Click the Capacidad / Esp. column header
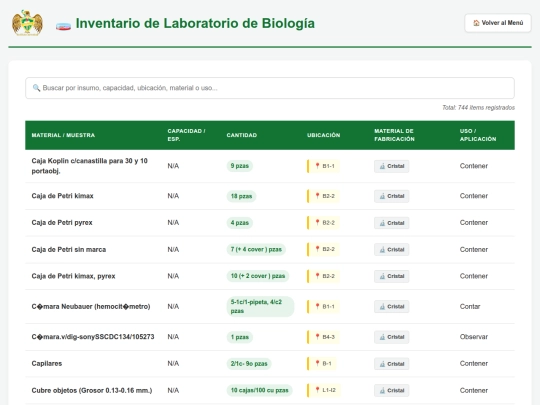Image resolution: width=540 pixels, height=405 pixels. pos(186,135)
